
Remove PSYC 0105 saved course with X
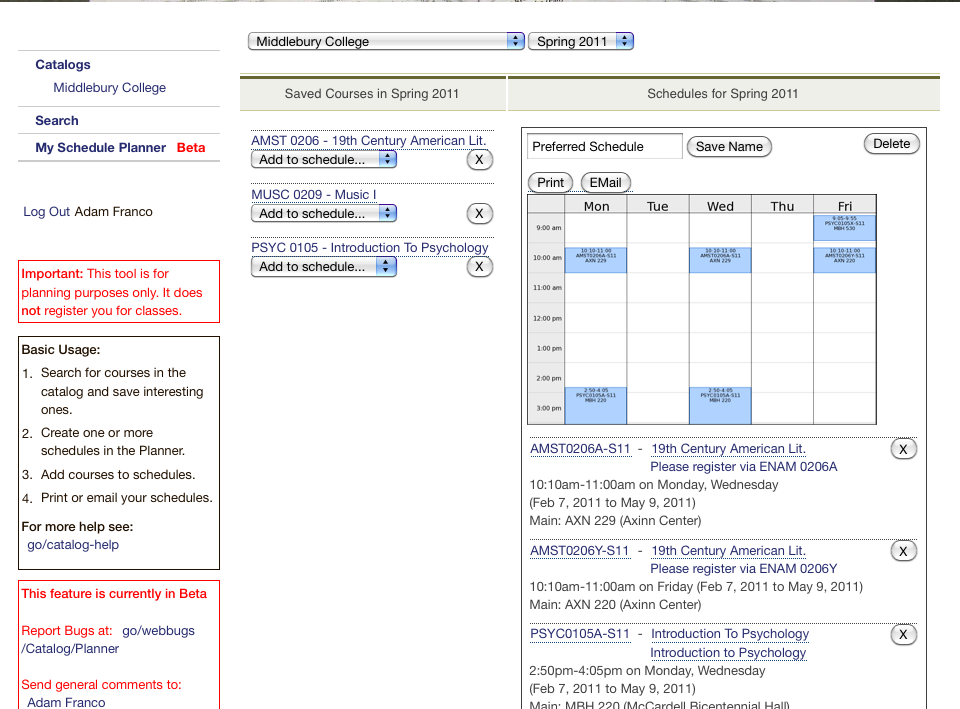(x=479, y=267)
